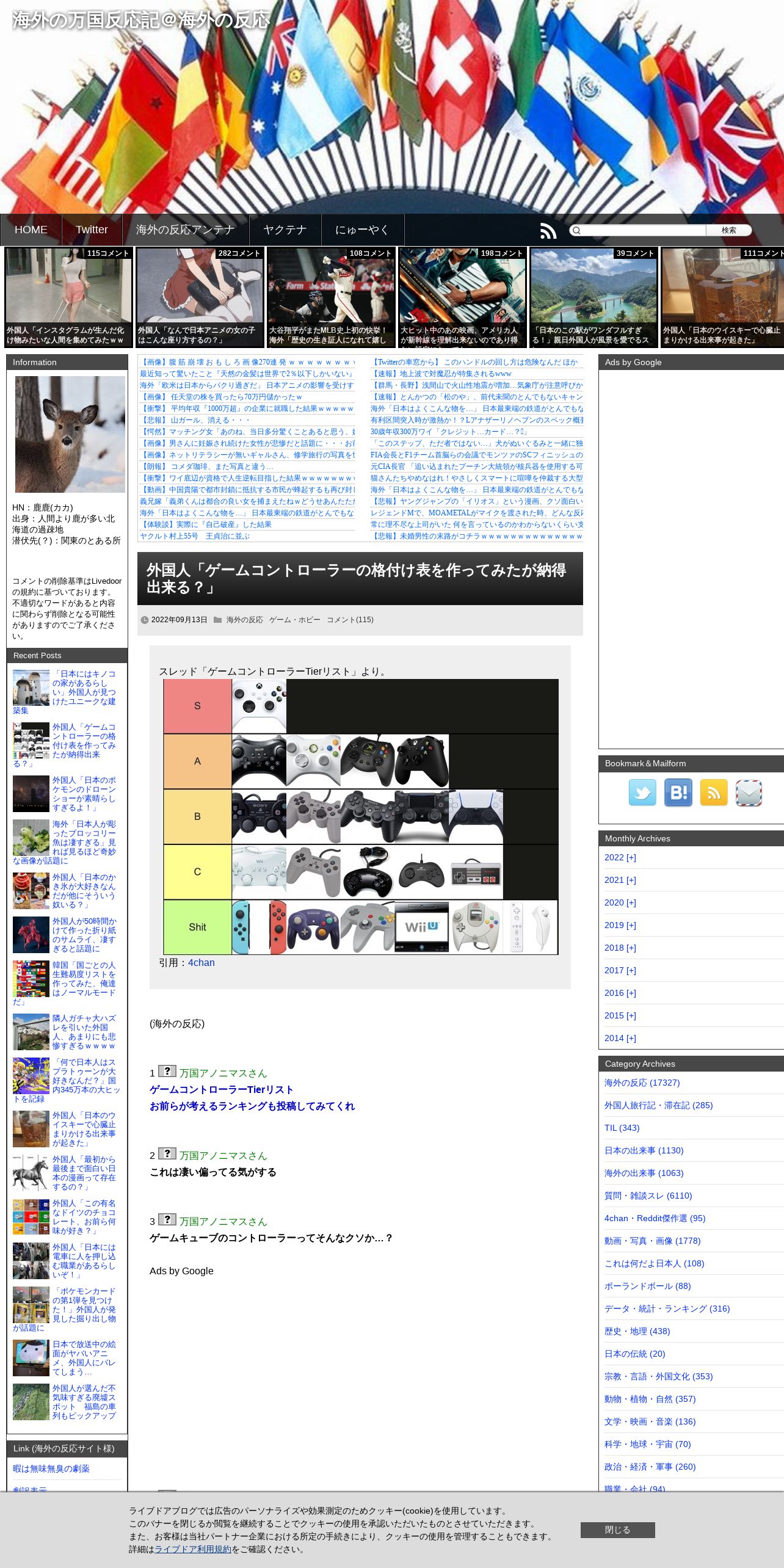This screenshot has width=784, height=1568.
Task: Click the question mark icon beside comment 3
Action: coord(167,1219)
